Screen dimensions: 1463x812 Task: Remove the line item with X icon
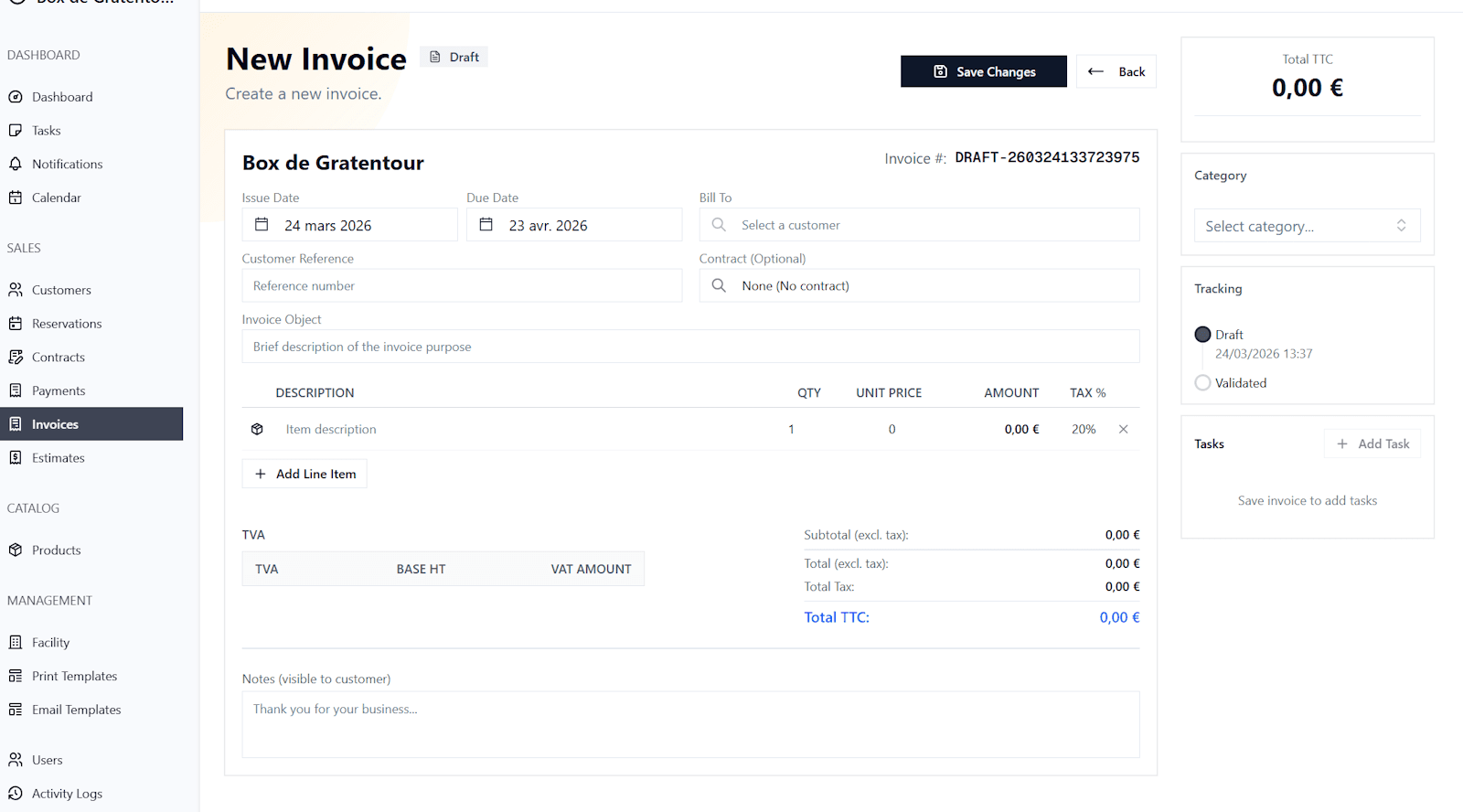[1123, 429]
